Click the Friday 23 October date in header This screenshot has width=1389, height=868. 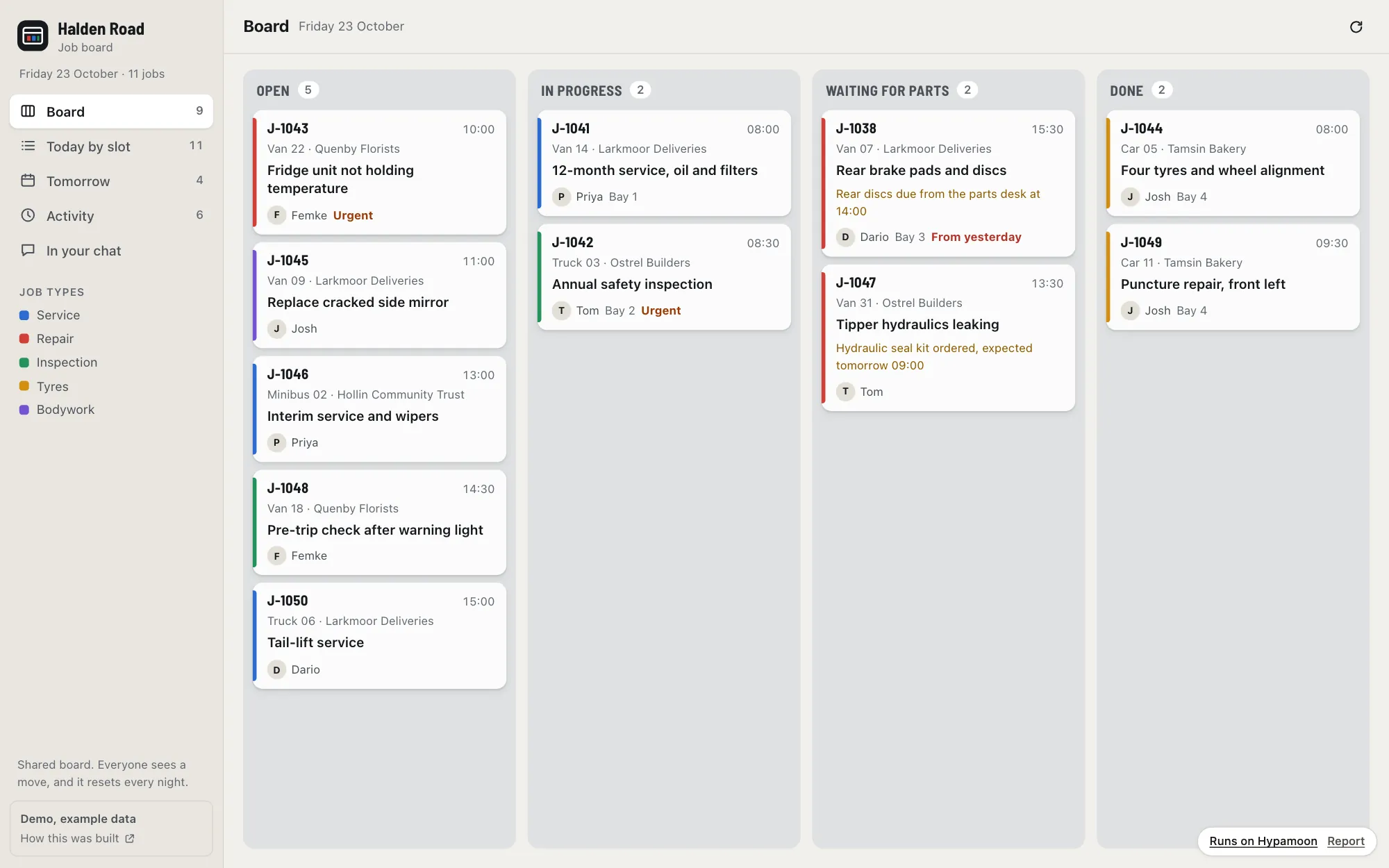(x=351, y=26)
